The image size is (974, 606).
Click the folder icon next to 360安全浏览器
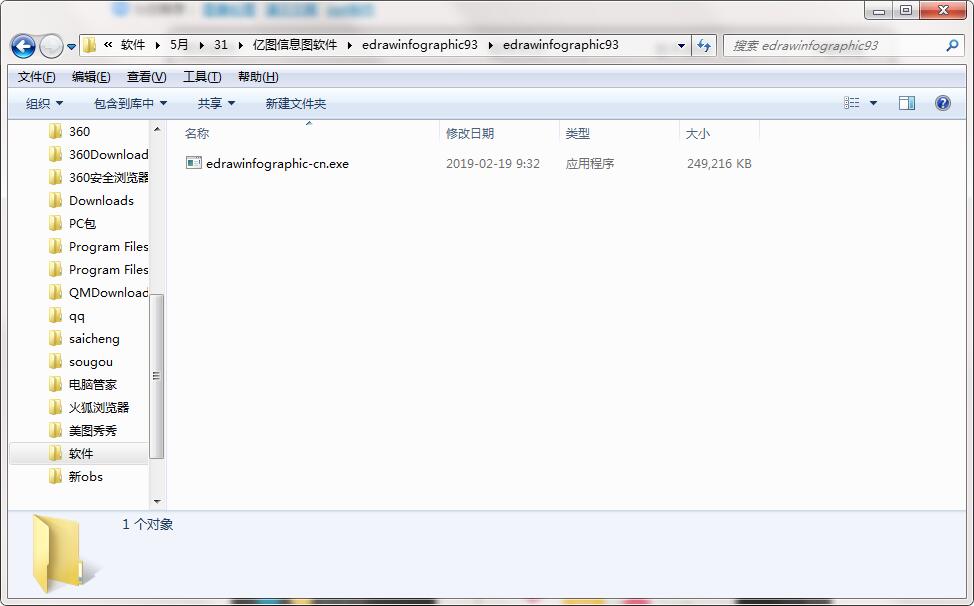pos(56,178)
